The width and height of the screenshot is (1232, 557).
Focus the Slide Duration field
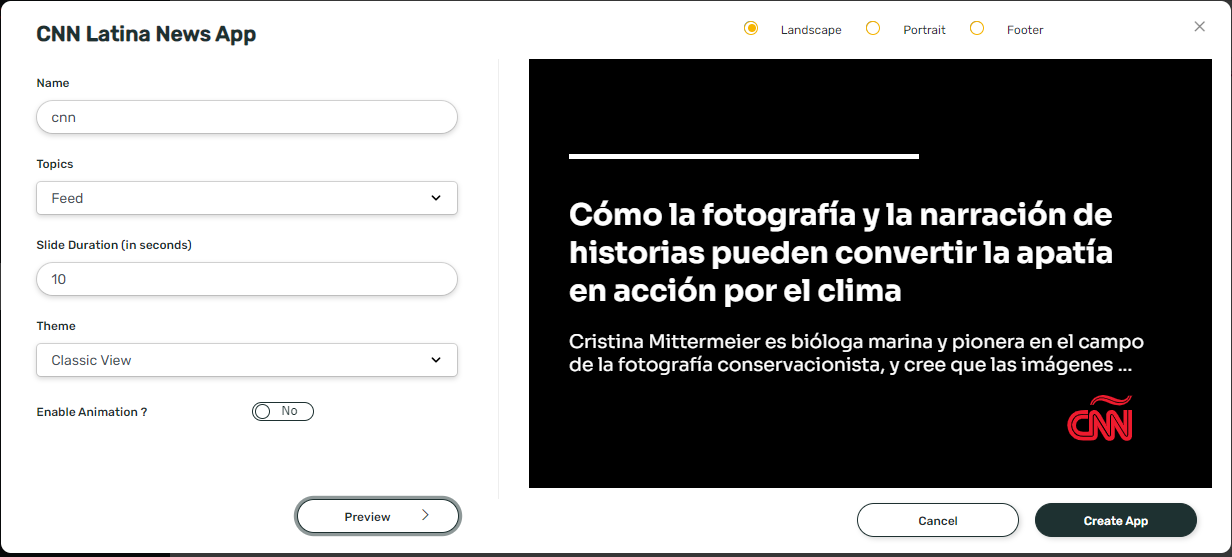tap(247, 279)
